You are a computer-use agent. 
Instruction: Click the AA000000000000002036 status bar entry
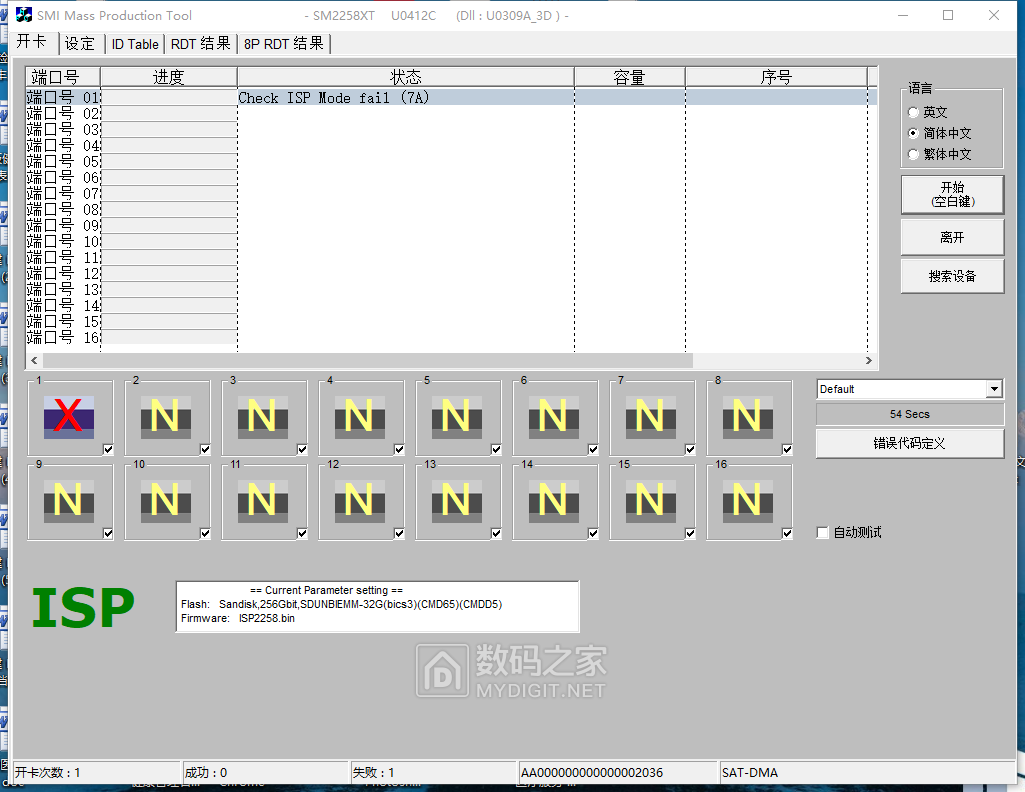[x=592, y=772]
